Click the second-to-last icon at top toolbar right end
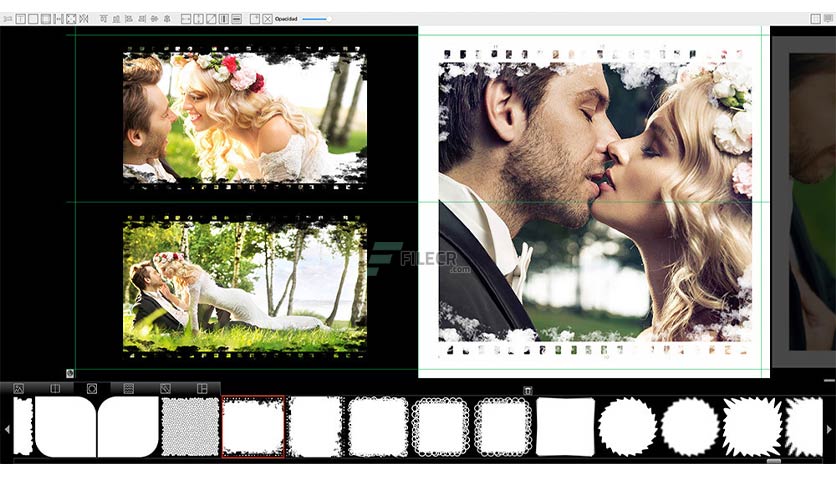This screenshot has height=484, width=836. pyautogui.click(x=816, y=19)
